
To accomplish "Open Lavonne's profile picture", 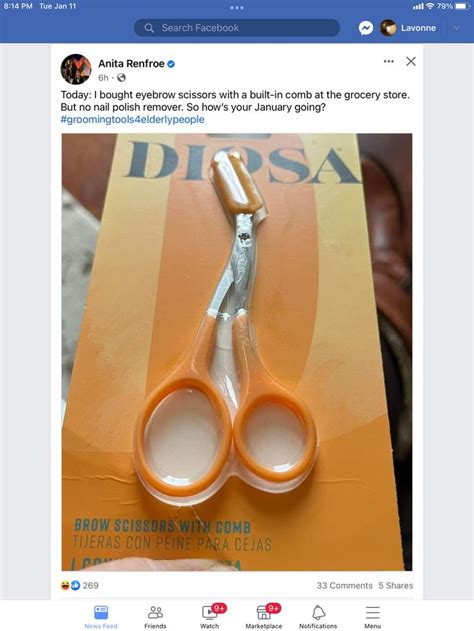I will pyautogui.click(x=388, y=28).
